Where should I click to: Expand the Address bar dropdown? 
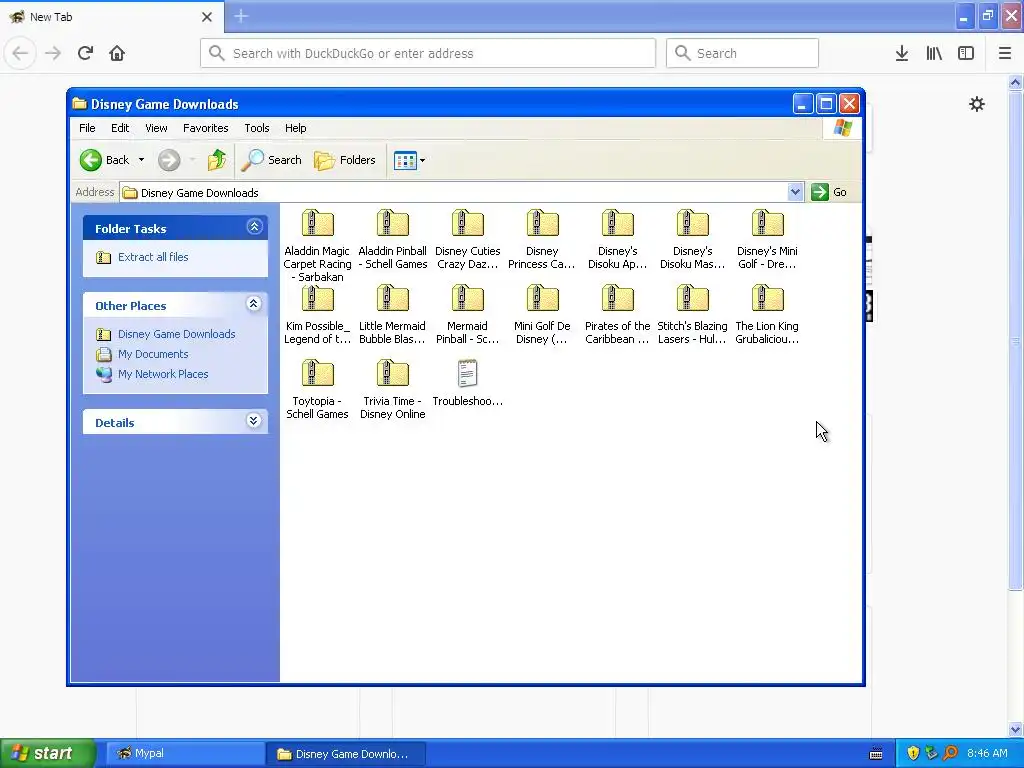(795, 192)
